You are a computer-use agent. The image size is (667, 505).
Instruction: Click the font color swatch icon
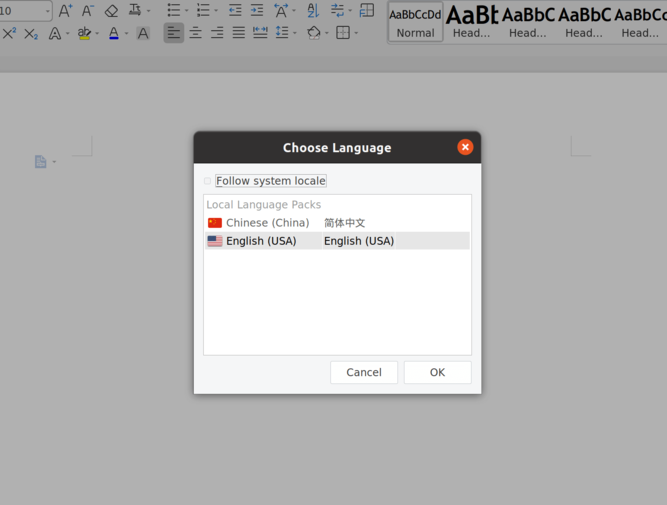[113, 33]
